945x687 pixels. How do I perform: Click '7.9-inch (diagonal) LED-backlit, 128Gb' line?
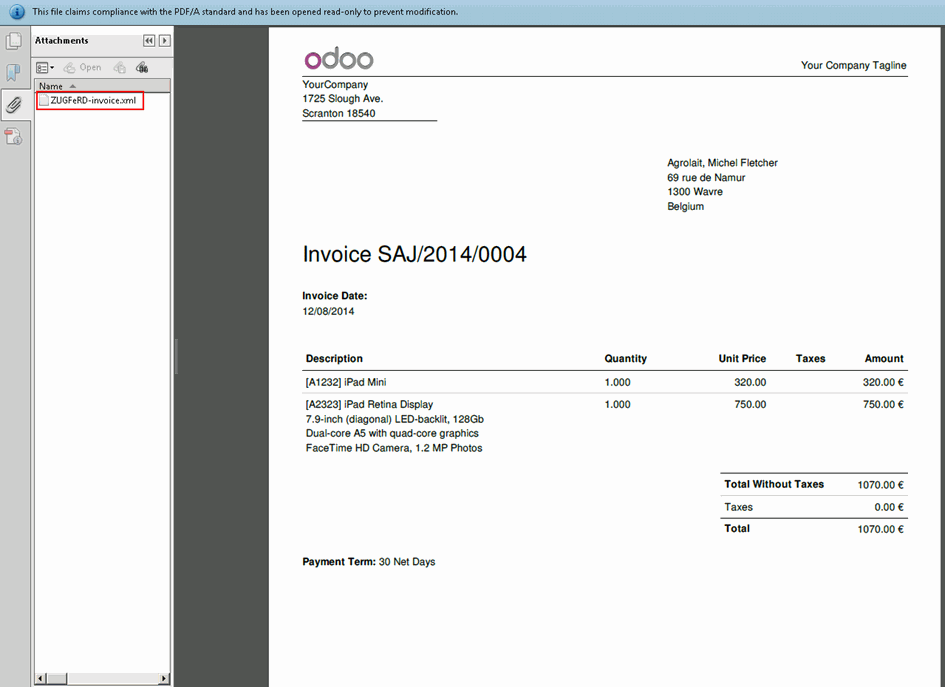pos(394,419)
